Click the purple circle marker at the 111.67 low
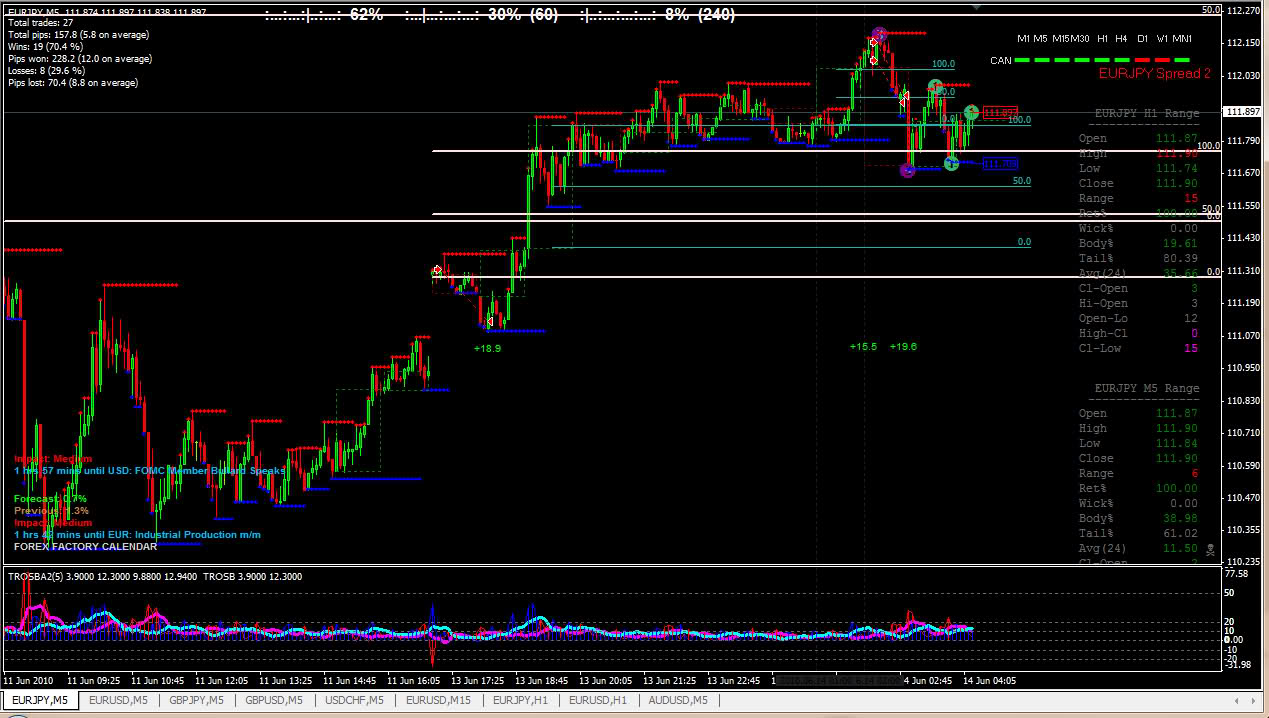This screenshot has height=718, width=1269. (x=907, y=170)
